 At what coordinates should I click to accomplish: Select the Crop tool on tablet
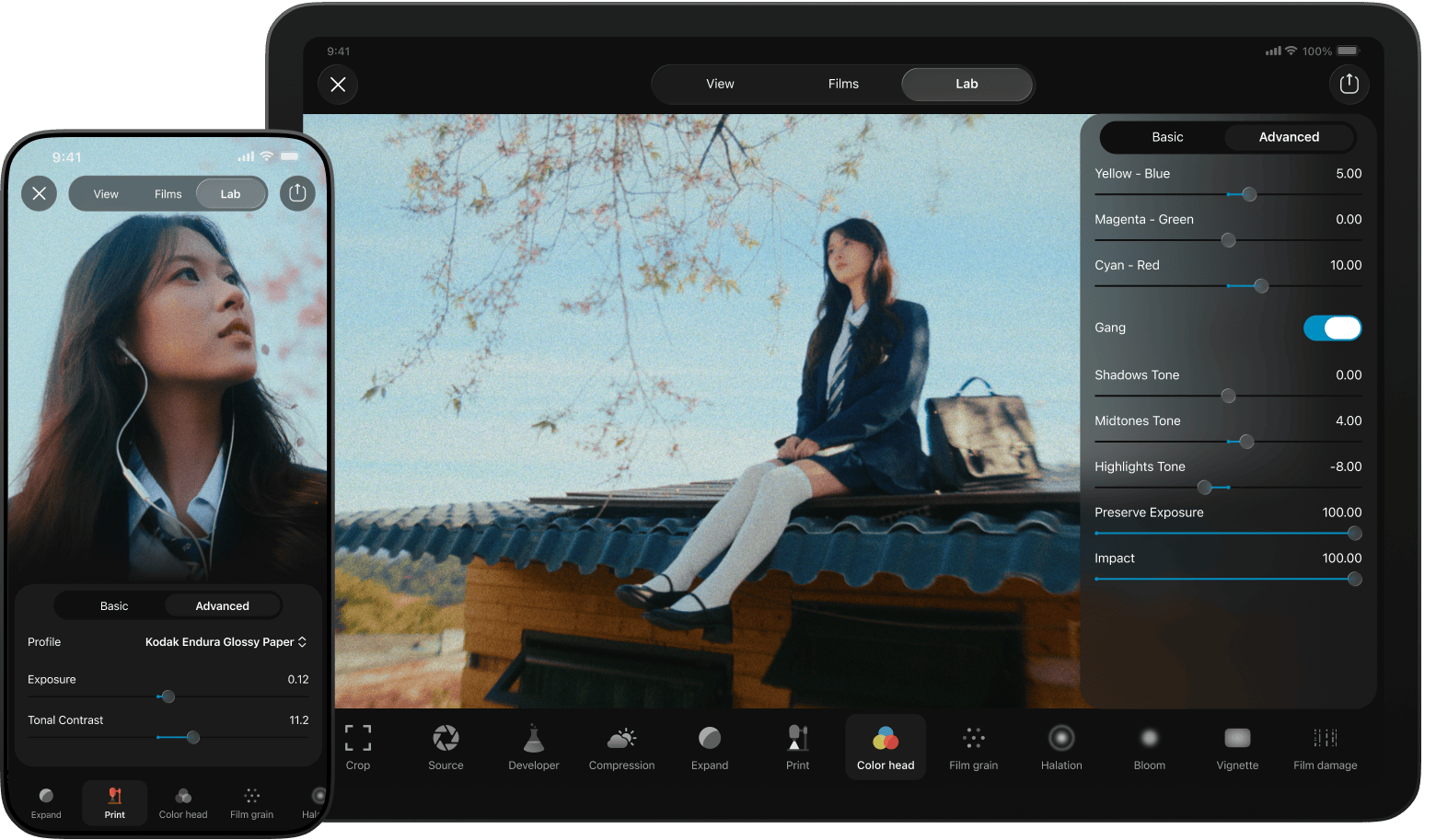point(358,746)
